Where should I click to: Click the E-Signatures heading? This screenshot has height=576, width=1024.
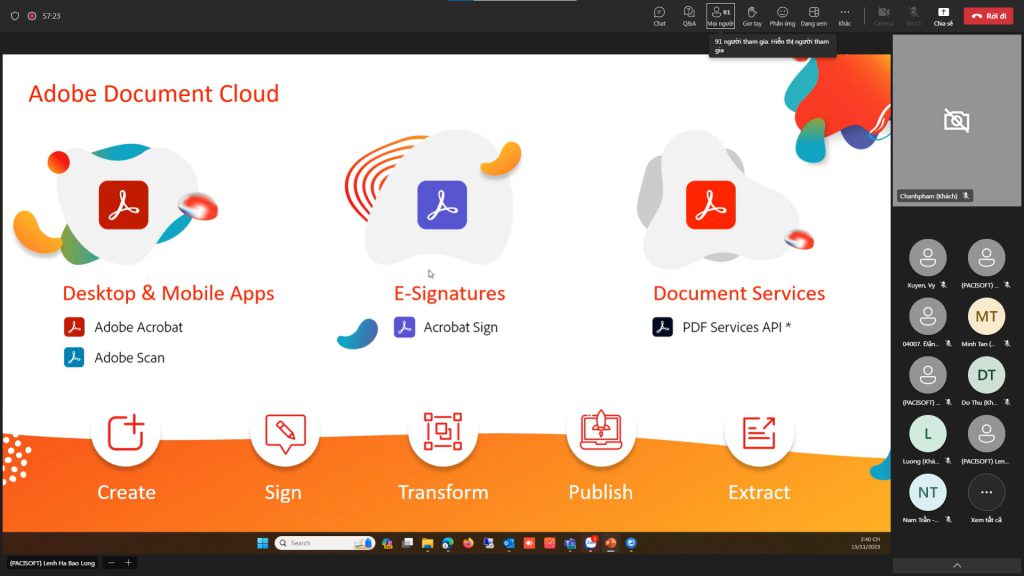tap(449, 293)
